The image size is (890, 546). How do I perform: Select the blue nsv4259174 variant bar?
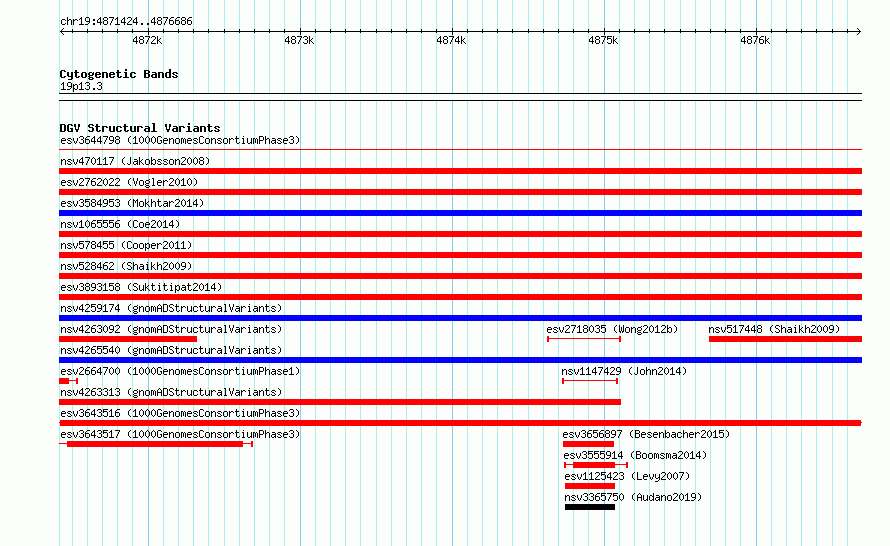tap(460, 318)
